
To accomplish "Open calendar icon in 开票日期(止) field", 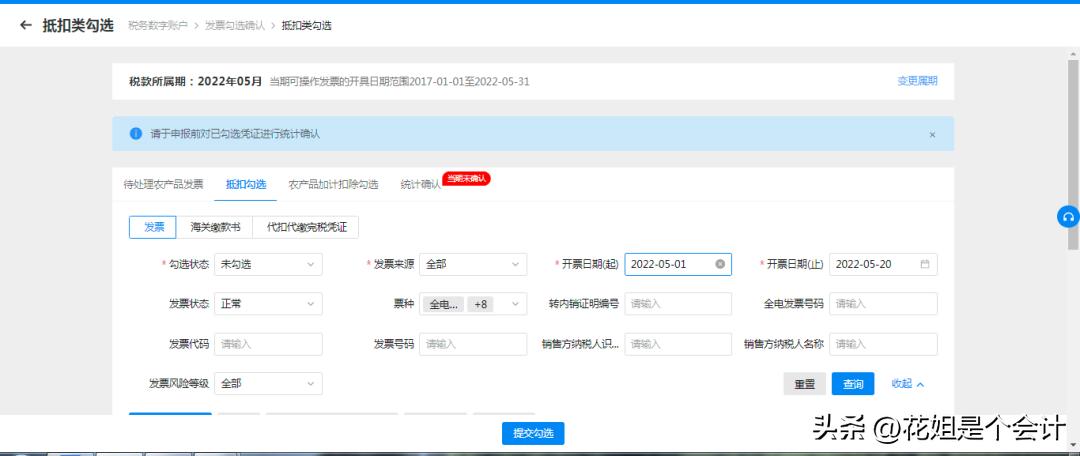I will click(924, 264).
